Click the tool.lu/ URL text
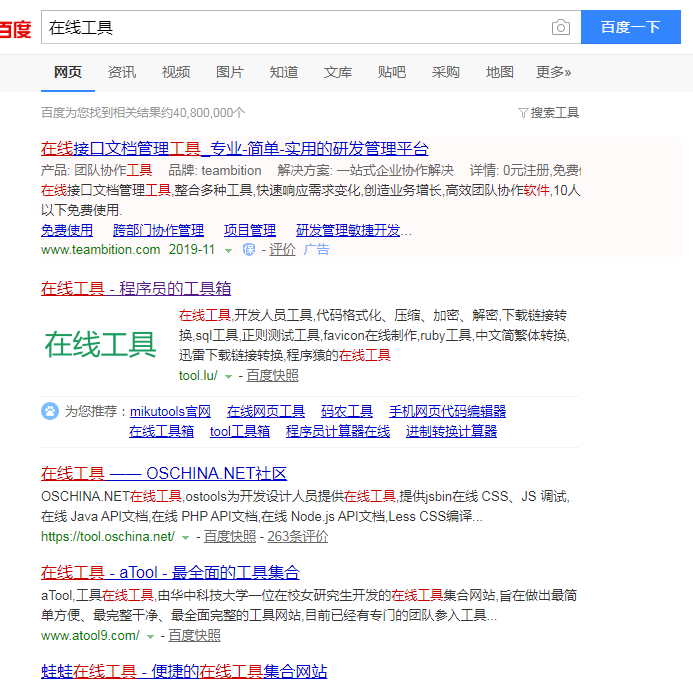The image size is (693, 689). click(198, 376)
